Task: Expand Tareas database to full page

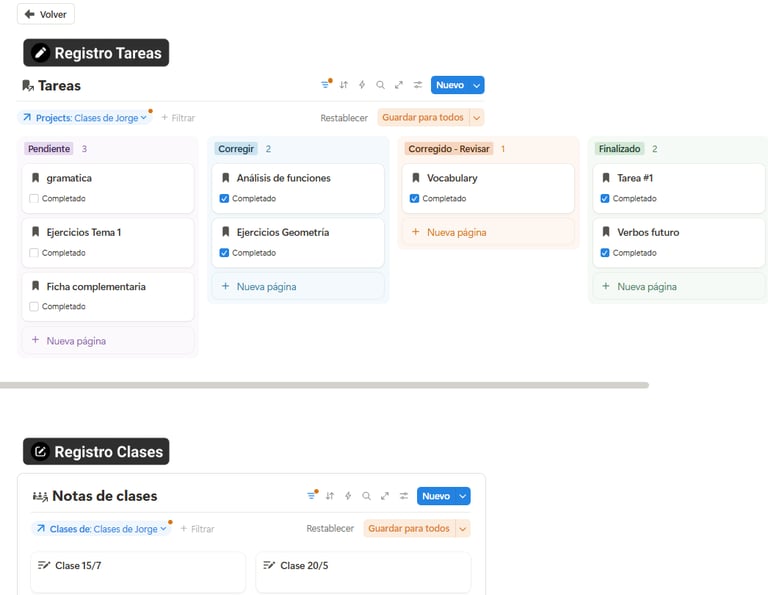Action: [x=399, y=85]
